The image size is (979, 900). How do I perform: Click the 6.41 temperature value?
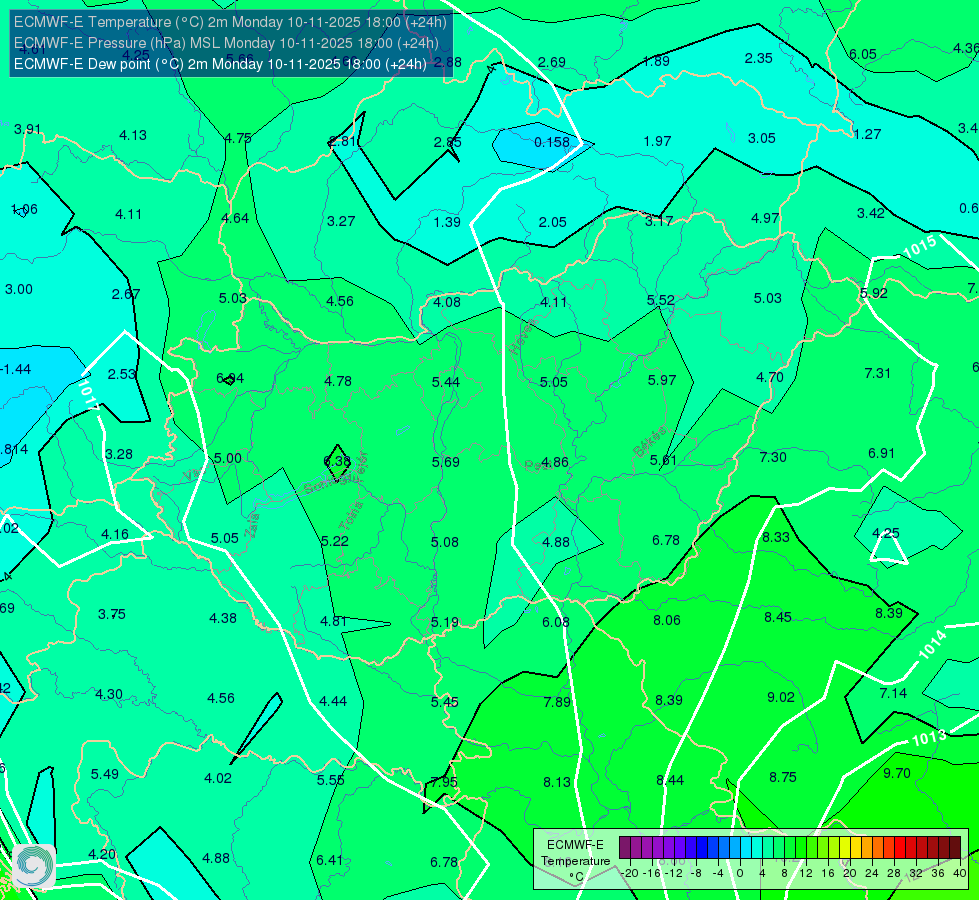pos(330,860)
